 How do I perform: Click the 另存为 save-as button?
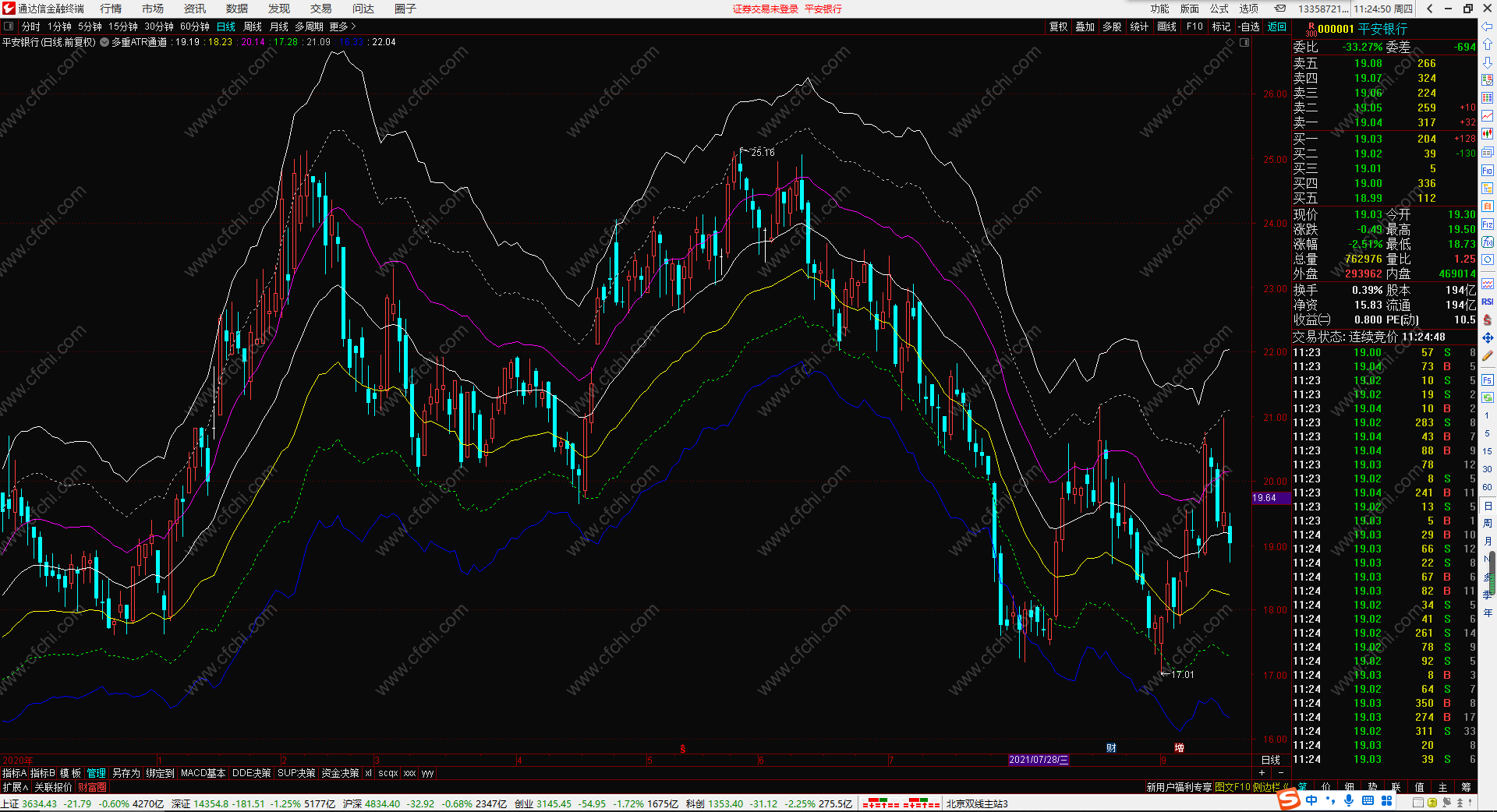tap(126, 773)
